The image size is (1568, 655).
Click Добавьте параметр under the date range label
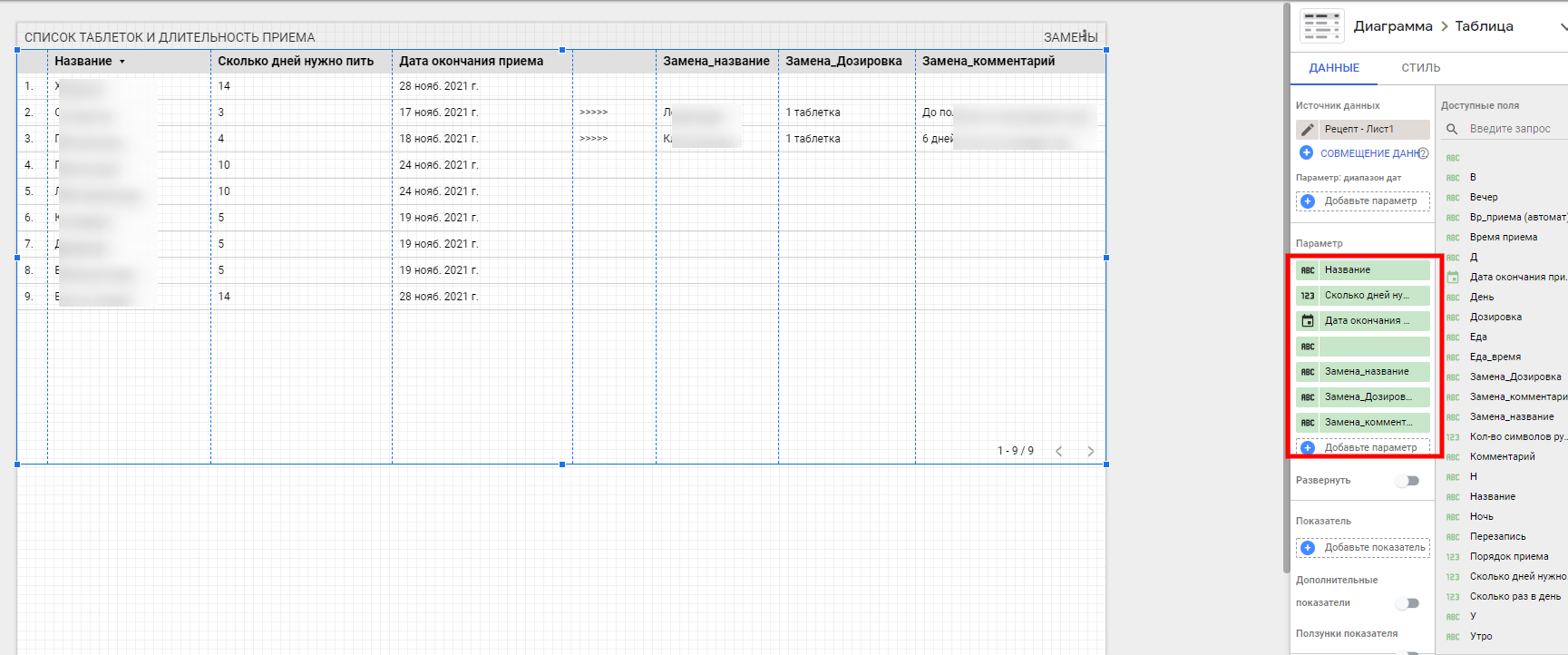tap(1363, 201)
